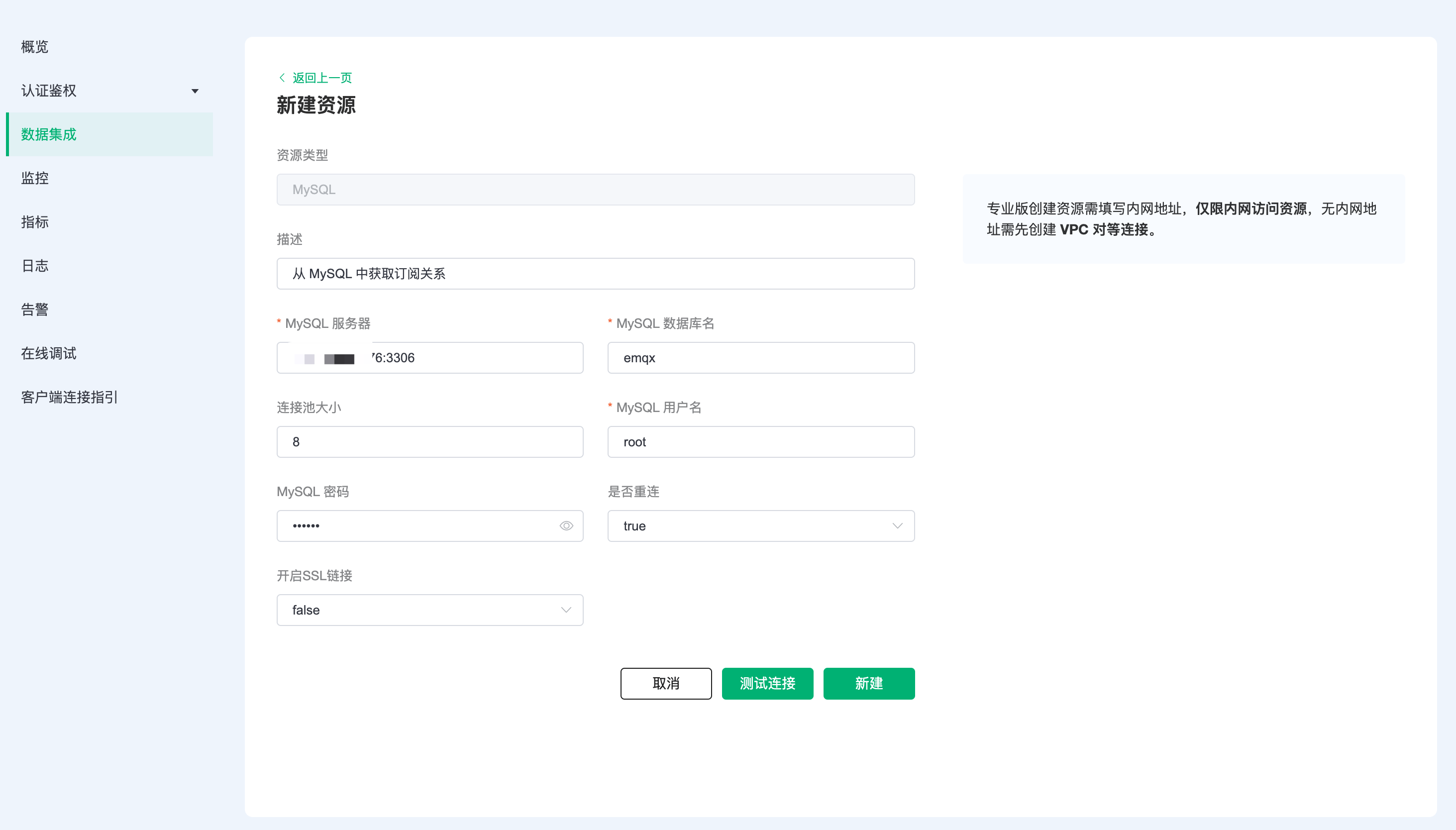This screenshot has width=1456, height=830.
Task: Open the 开启SSL链接 dropdown
Action: [429, 610]
